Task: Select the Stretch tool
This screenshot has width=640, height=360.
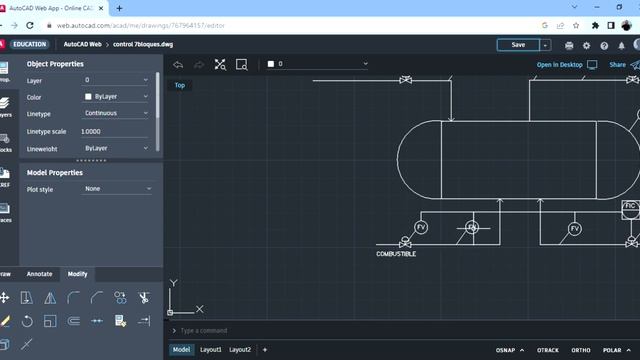Action: click(27, 298)
